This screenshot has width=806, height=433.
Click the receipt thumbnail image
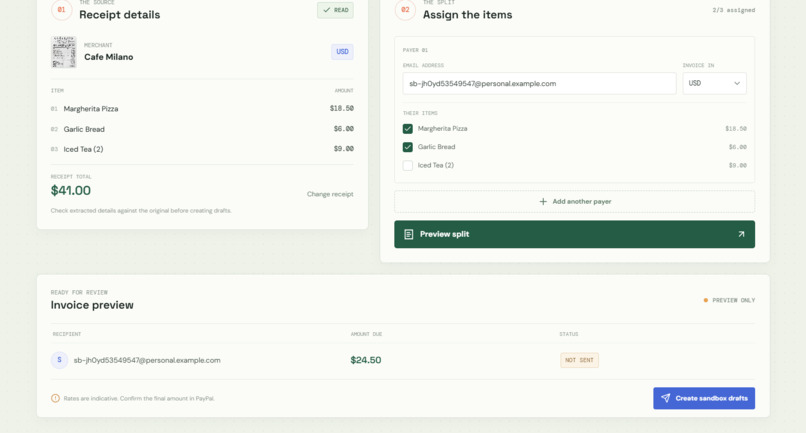(64, 52)
